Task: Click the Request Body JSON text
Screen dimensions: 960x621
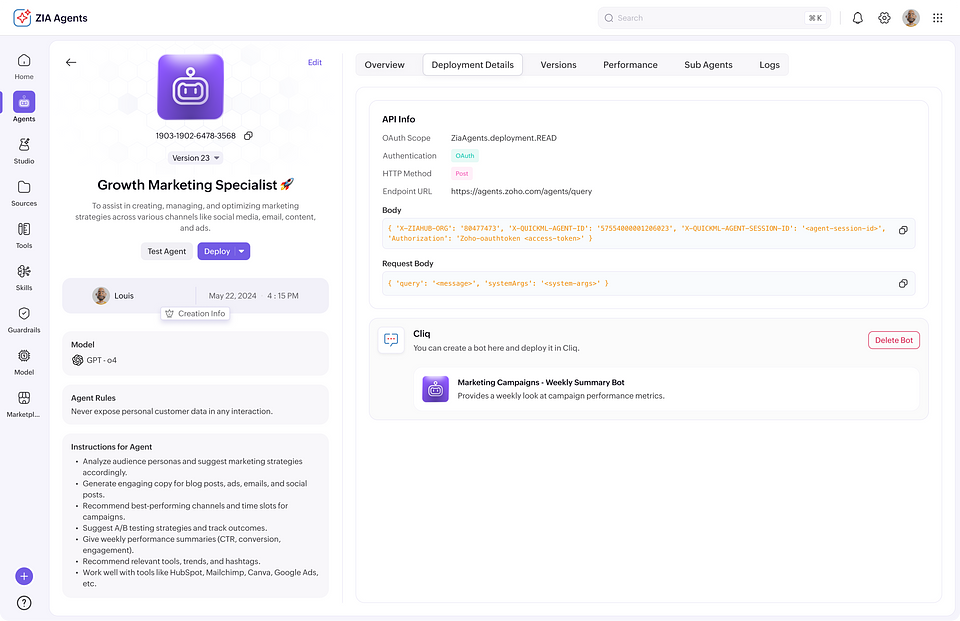Action: click(498, 284)
